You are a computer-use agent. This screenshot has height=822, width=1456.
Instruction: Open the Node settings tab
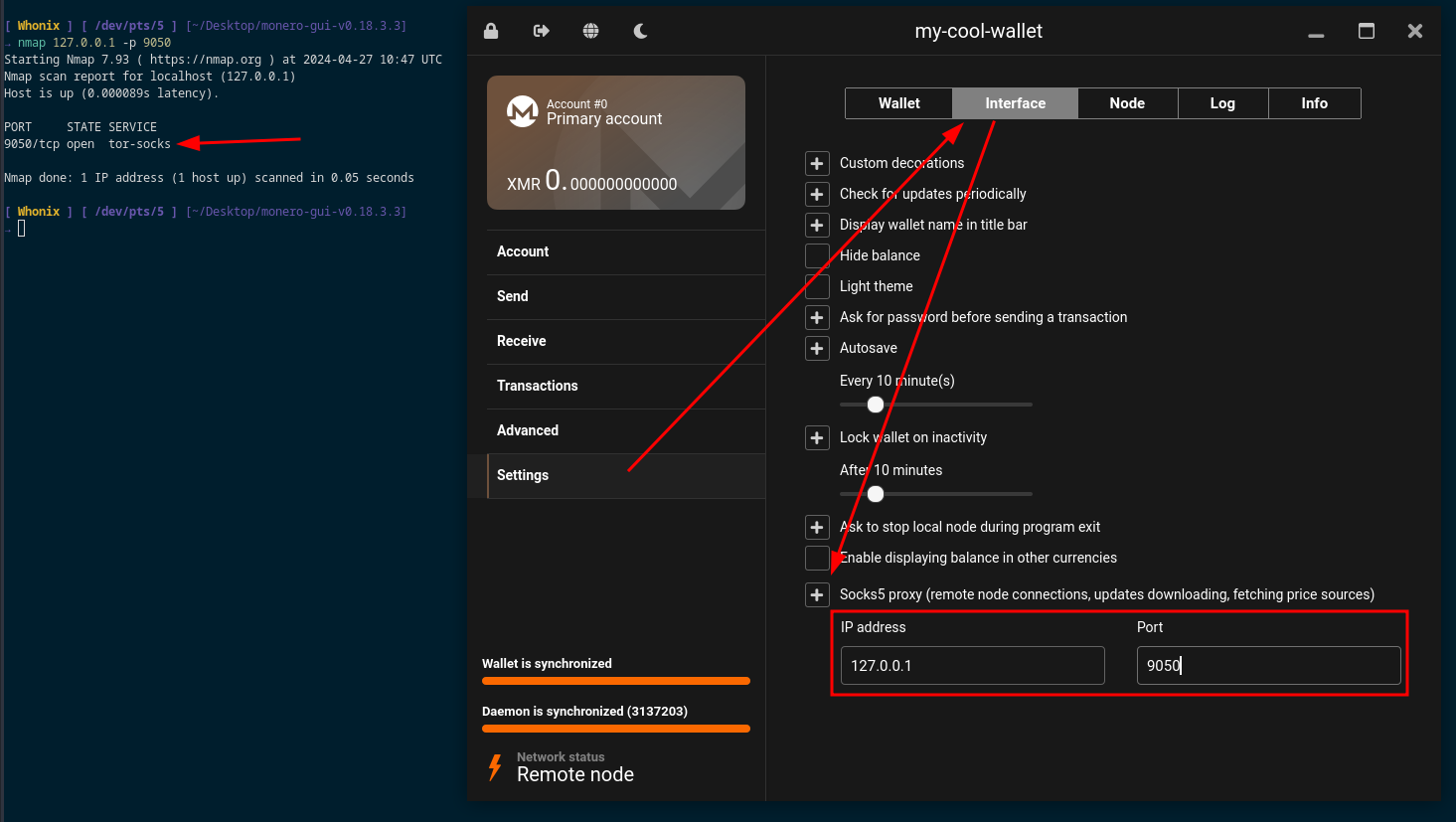(x=1127, y=103)
